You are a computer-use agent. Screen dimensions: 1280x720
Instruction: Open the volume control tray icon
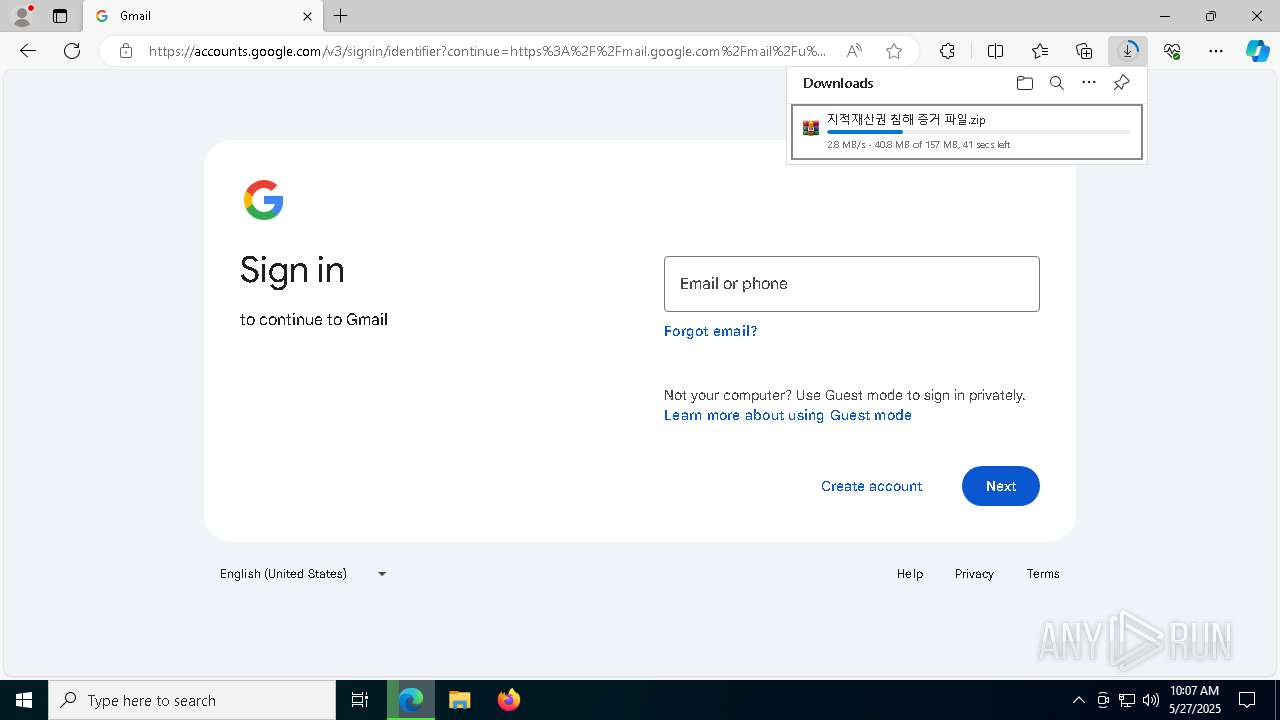coord(1151,700)
